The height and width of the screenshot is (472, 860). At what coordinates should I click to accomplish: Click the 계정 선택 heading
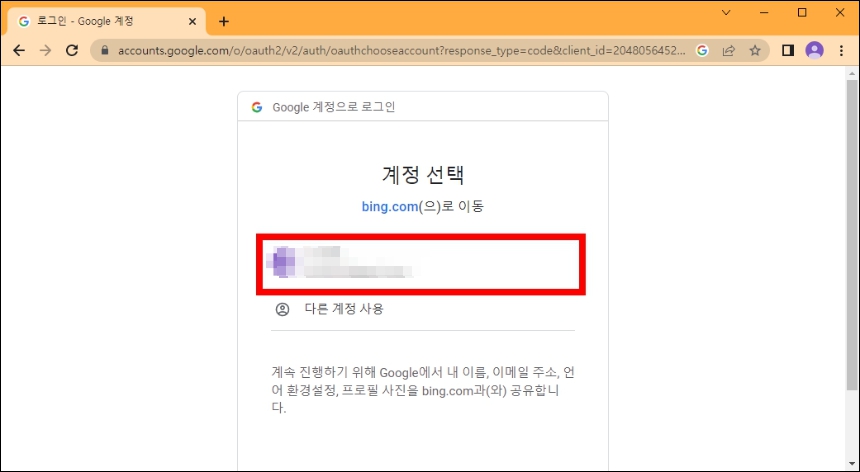[x=423, y=175]
